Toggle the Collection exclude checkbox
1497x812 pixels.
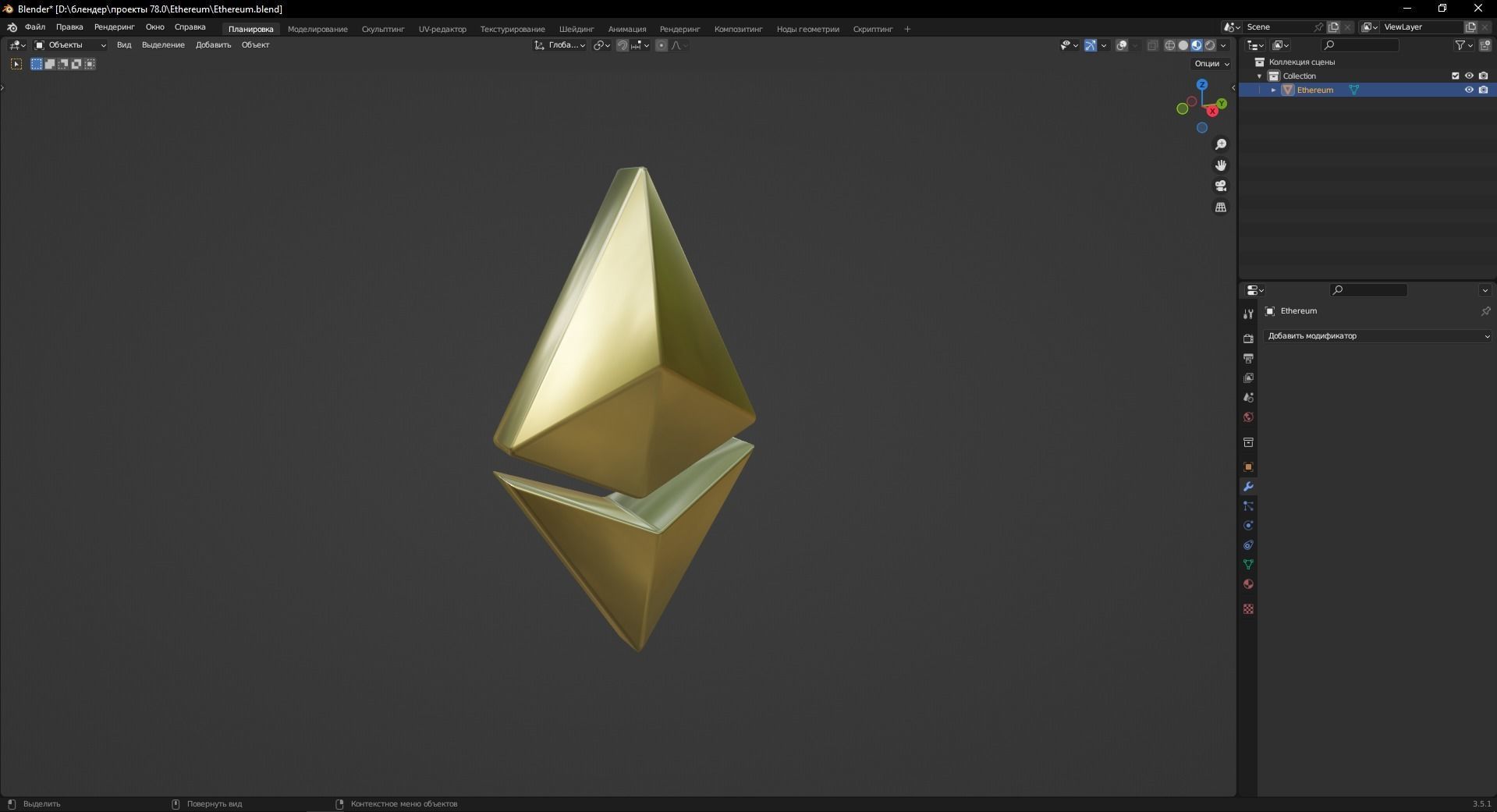[x=1455, y=76]
